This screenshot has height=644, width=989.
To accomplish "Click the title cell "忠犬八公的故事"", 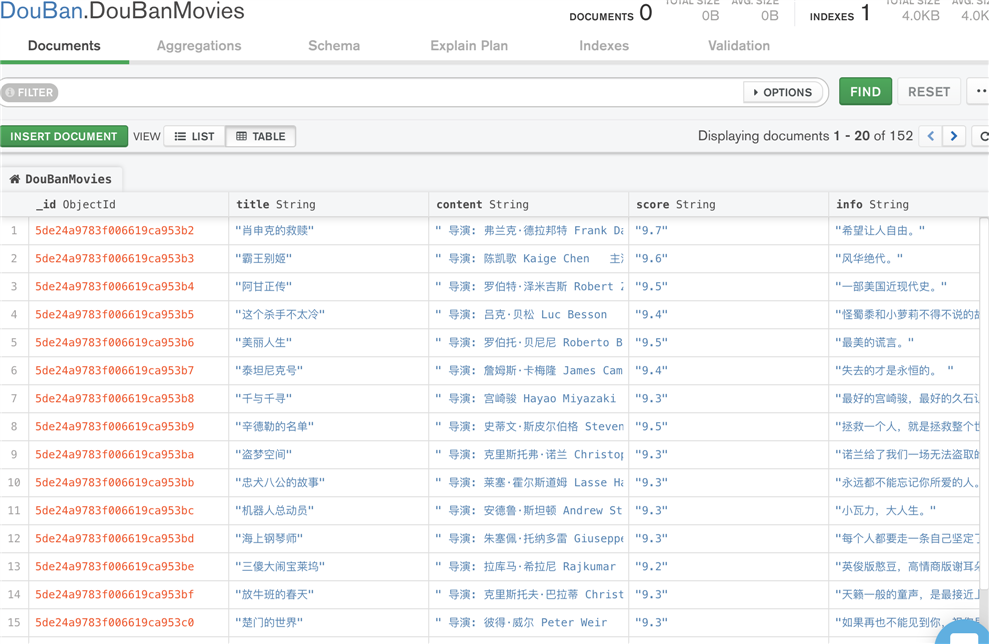I will point(328,483).
